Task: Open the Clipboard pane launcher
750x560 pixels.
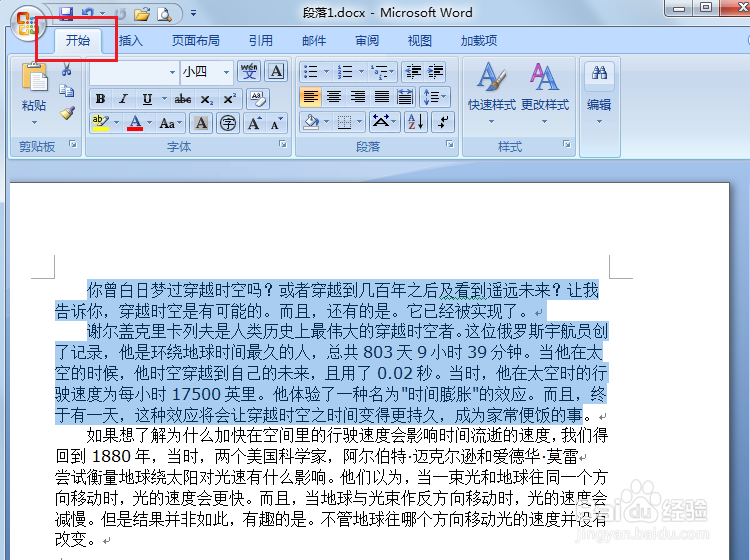Action: [73, 143]
